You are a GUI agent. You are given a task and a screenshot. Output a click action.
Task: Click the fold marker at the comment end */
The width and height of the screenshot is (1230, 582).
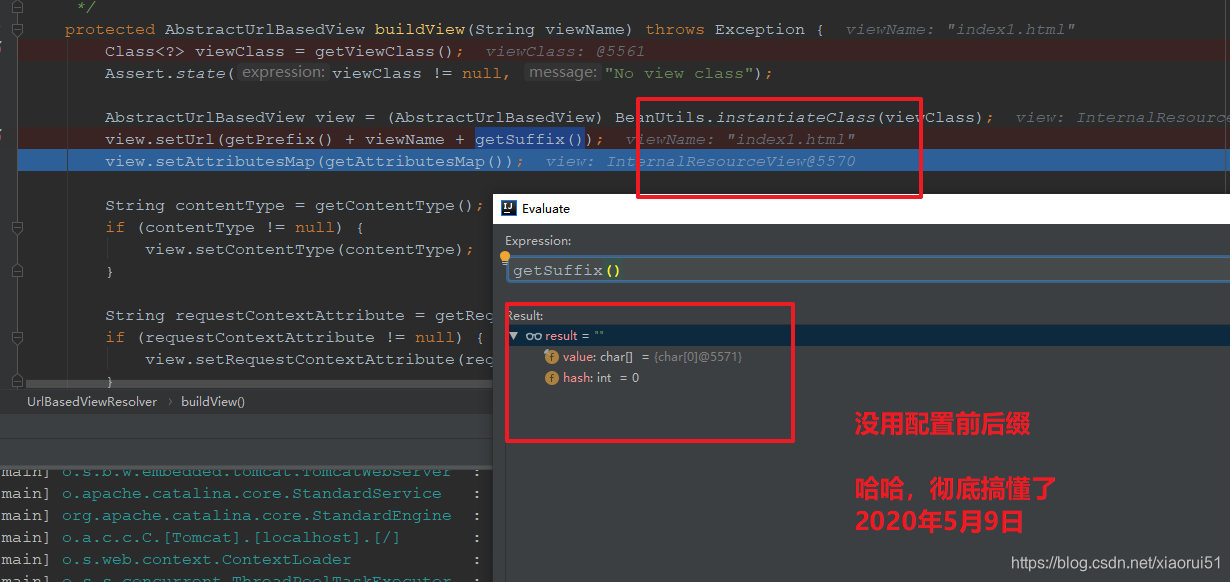pos(17,8)
